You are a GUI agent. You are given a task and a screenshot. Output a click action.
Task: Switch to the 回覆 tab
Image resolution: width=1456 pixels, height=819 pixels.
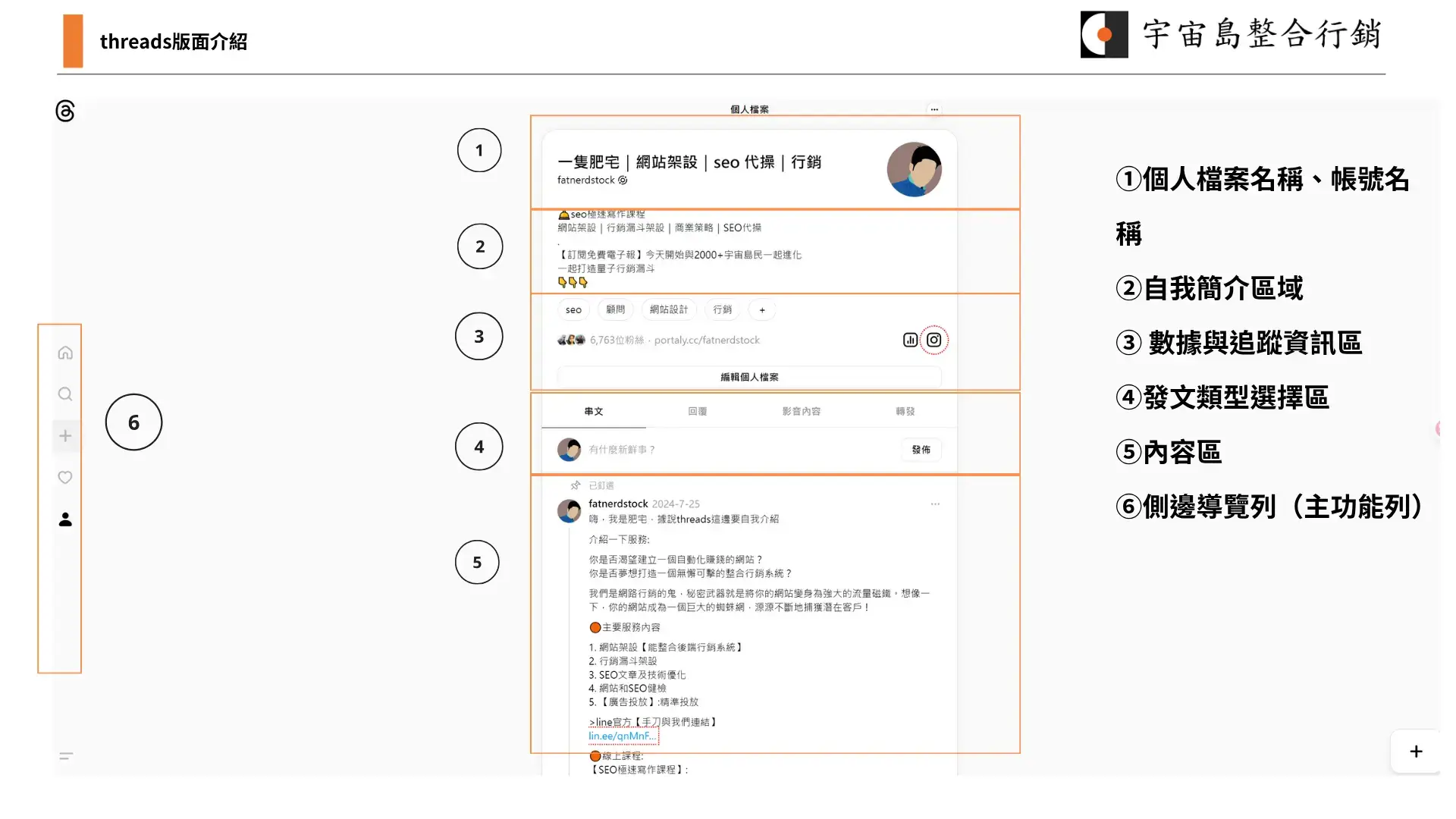coord(697,412)
